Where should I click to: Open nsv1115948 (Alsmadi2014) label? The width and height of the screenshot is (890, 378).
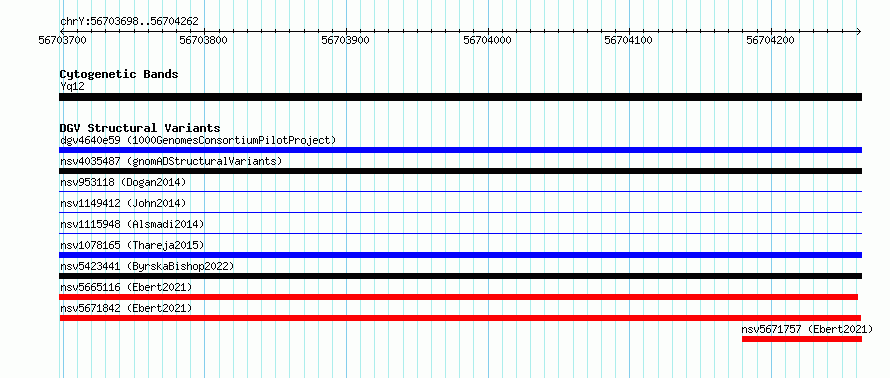(x=132, y=224)
